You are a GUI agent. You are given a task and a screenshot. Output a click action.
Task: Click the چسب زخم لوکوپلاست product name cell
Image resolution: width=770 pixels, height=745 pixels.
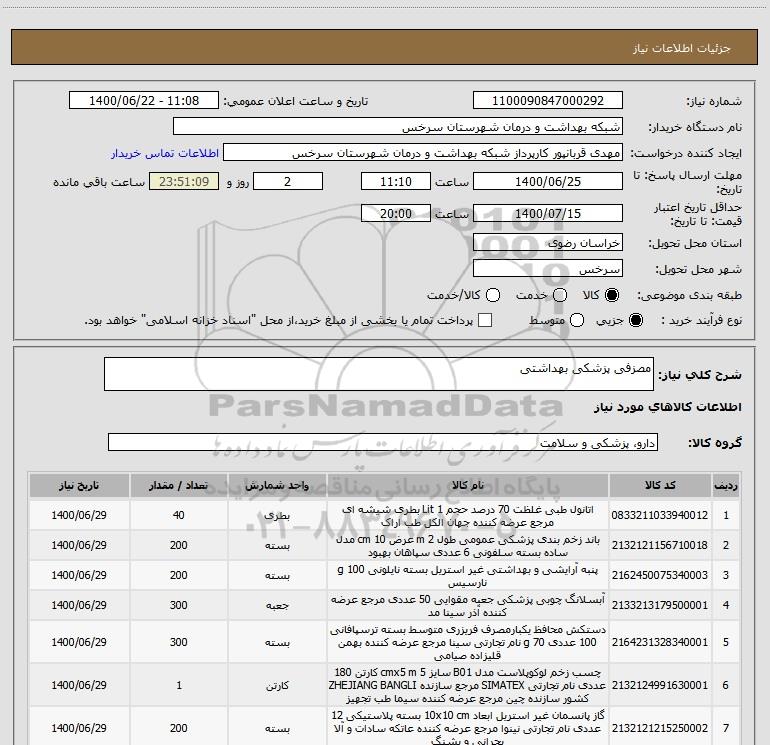coord(468,685)
